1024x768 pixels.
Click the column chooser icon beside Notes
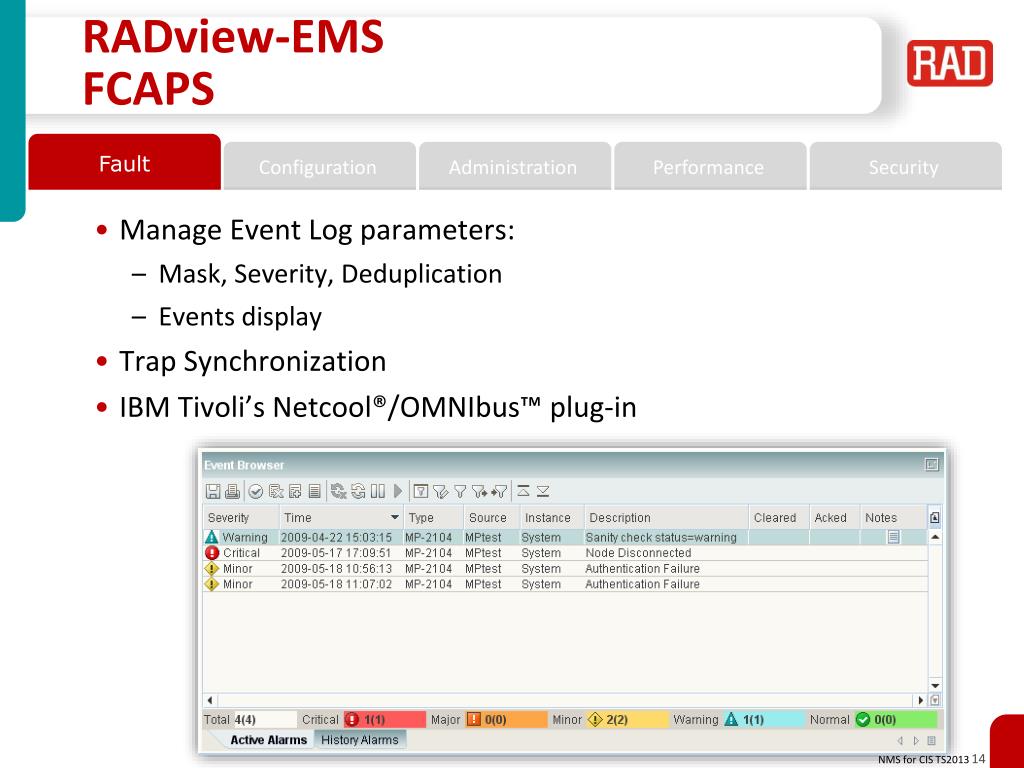pyautogui.click(x=935, y=518)
